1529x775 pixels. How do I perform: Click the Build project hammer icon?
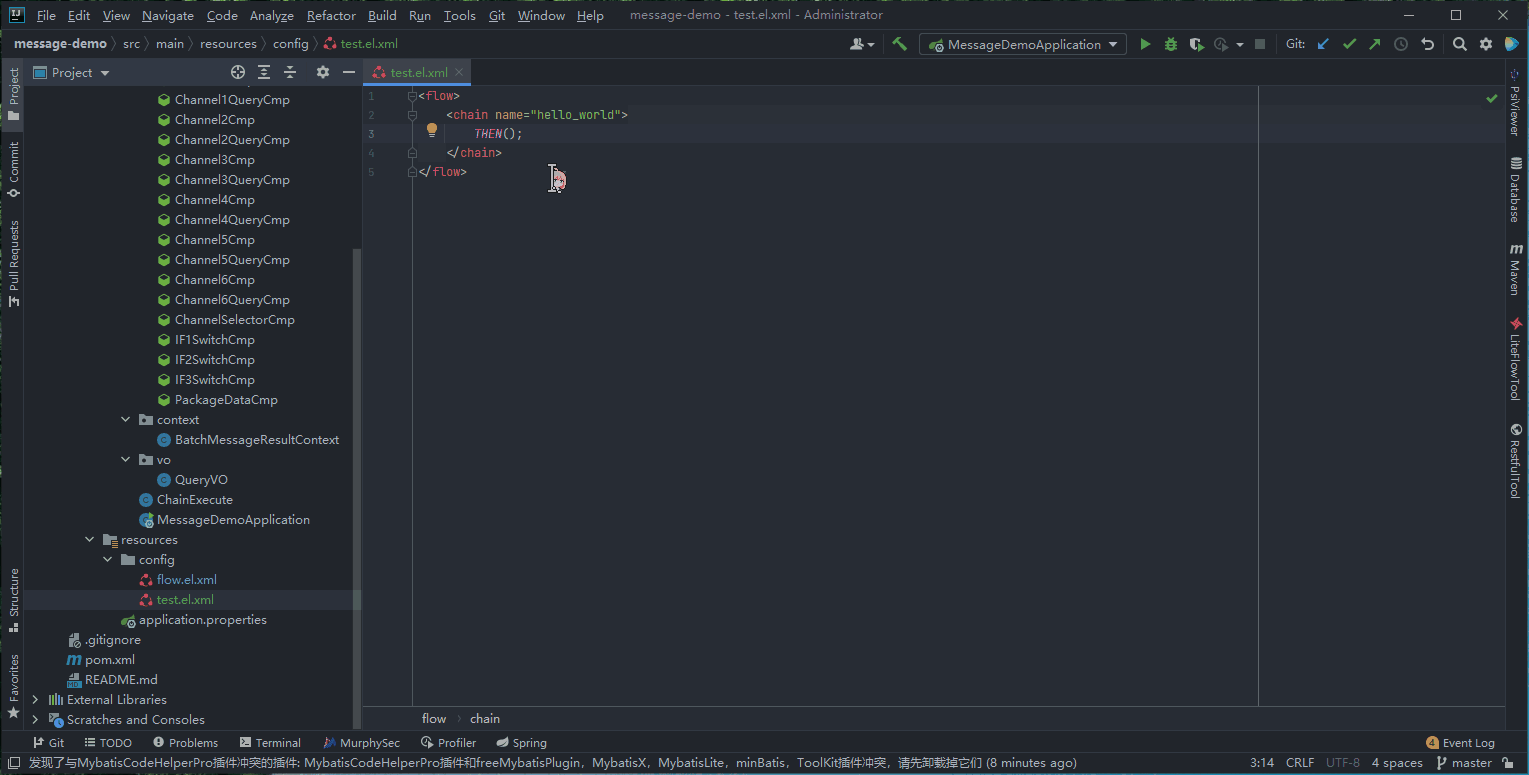coord(900,44)
